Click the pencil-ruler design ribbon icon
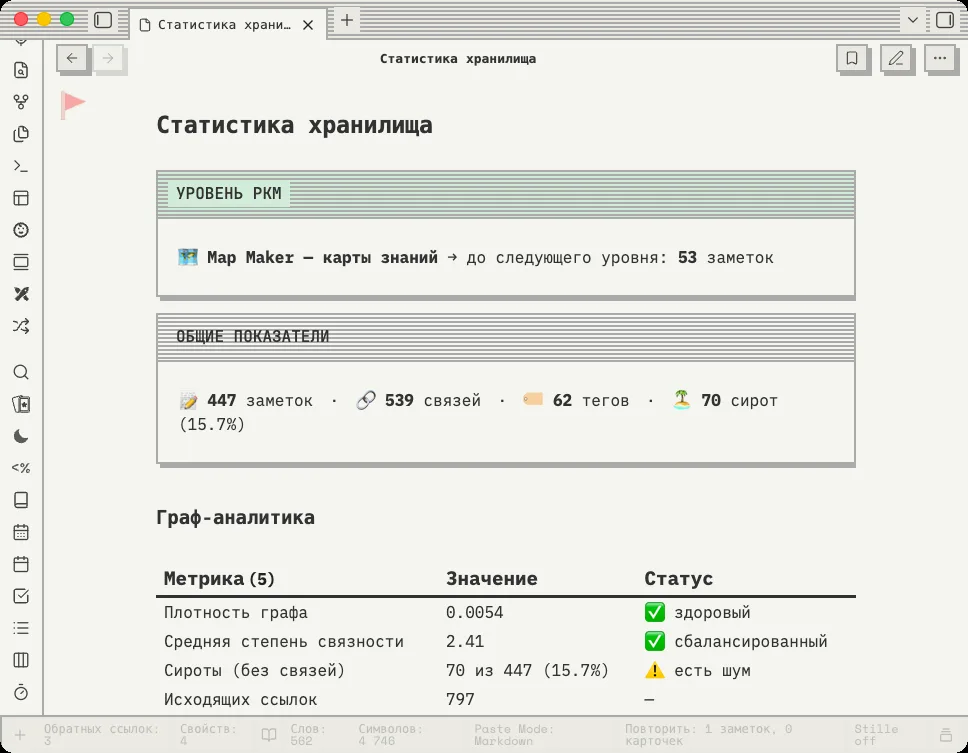 (x=21, y=294)
